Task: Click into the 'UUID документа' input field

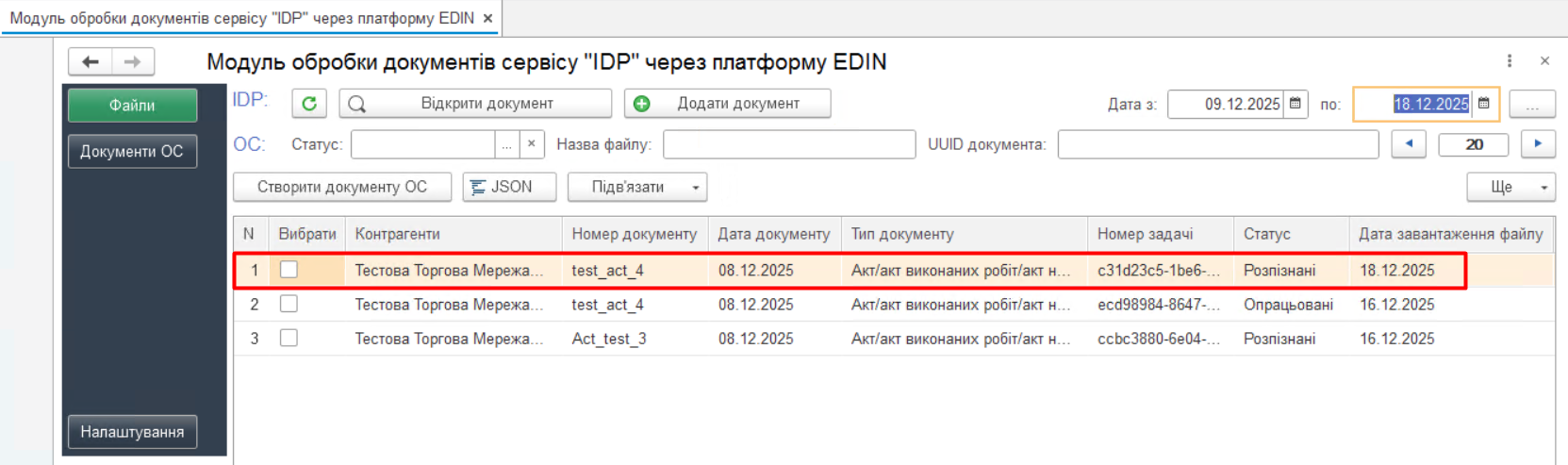Action: coord(1217,144)
